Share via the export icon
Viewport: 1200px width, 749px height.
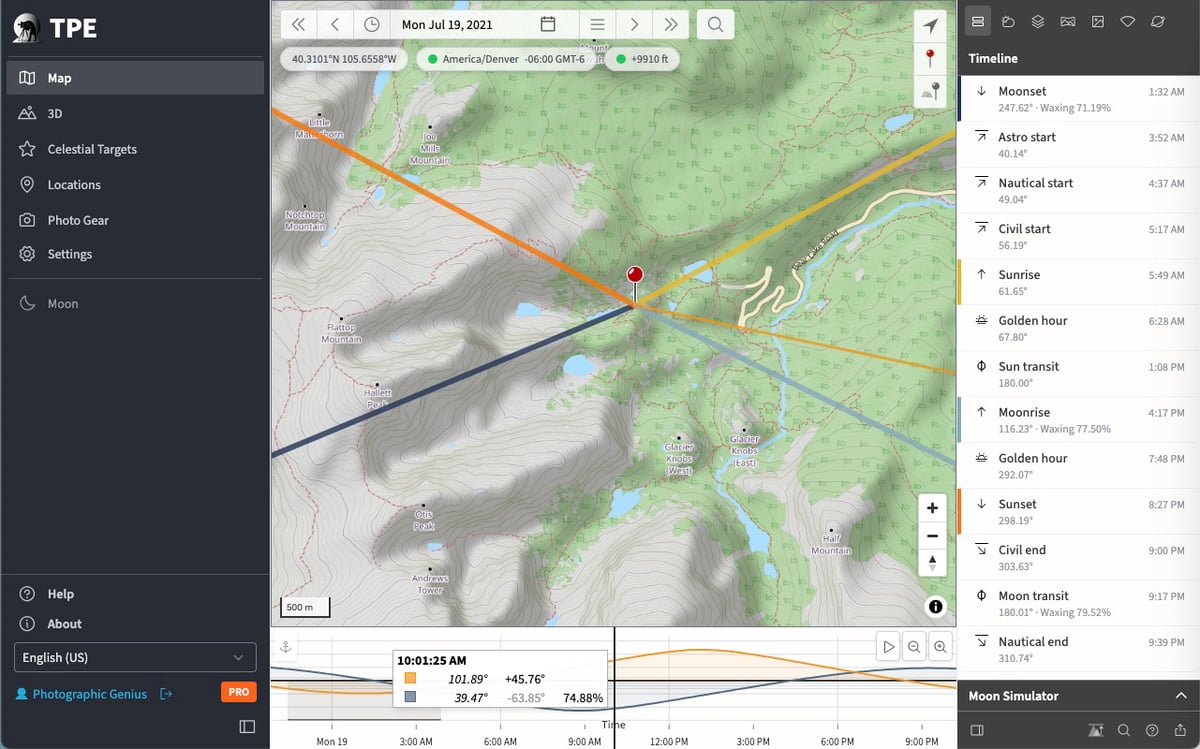(x=1181, y=730)
